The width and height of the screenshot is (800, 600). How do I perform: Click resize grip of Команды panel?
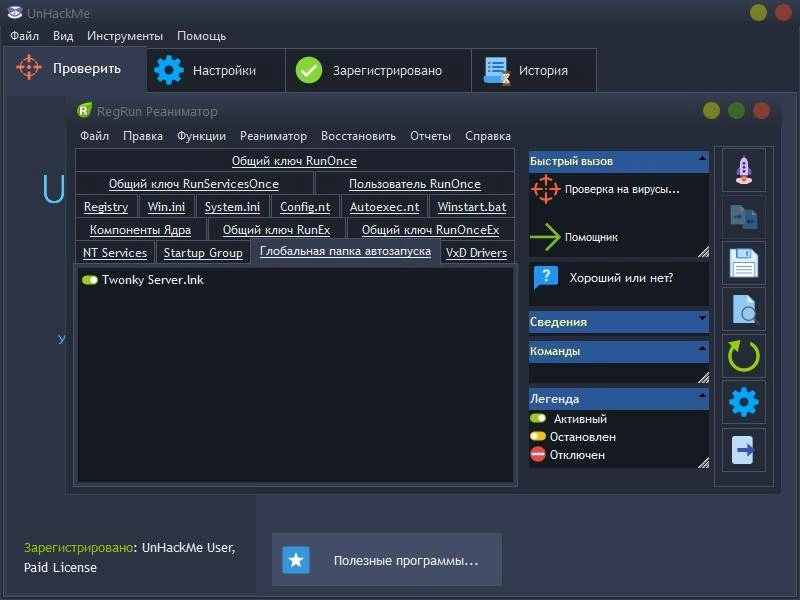(x=703, y=377)
